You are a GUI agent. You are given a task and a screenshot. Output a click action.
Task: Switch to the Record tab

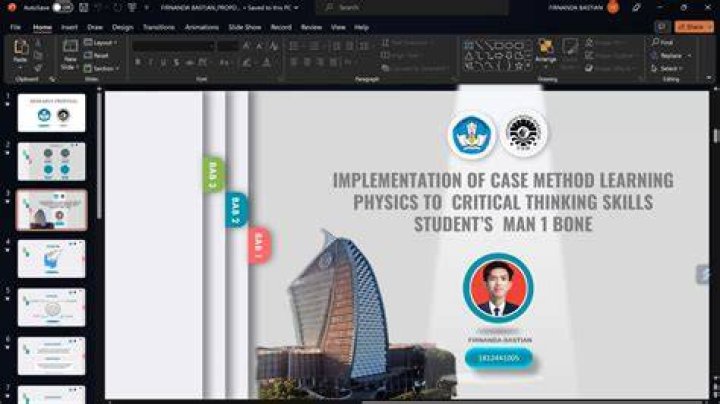click(281, 28)
